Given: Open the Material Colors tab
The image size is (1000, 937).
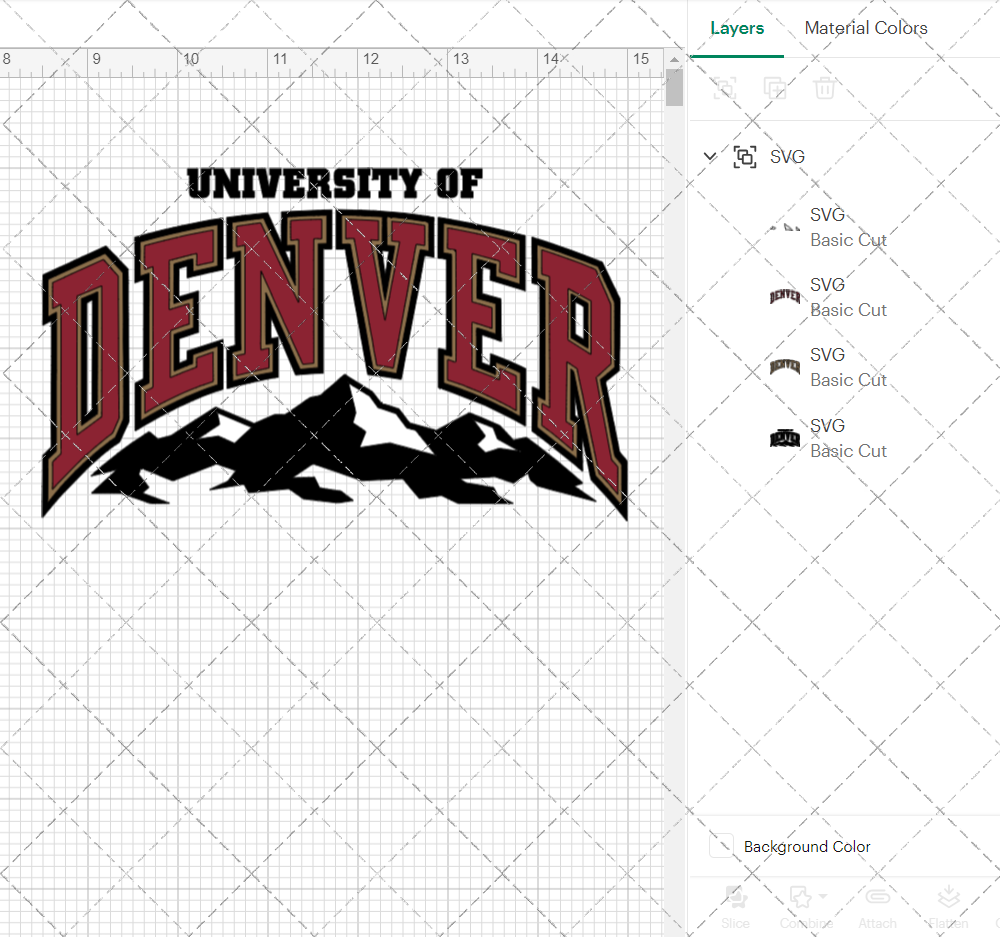Looking at the screenshot, I should coord(865,28).
